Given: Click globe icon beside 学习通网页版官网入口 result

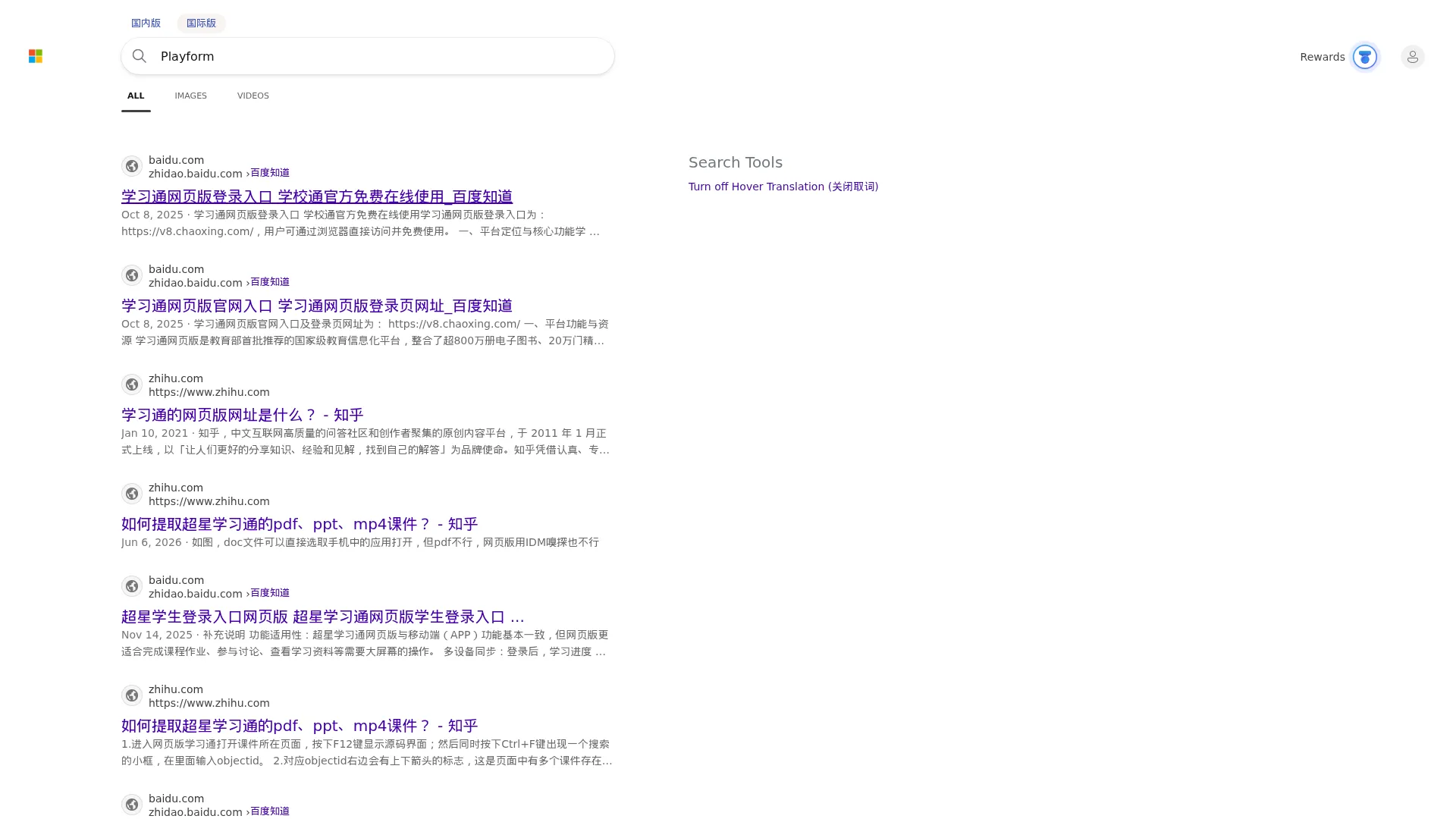Looking at the screenshot, I should (x=132, y=275).
